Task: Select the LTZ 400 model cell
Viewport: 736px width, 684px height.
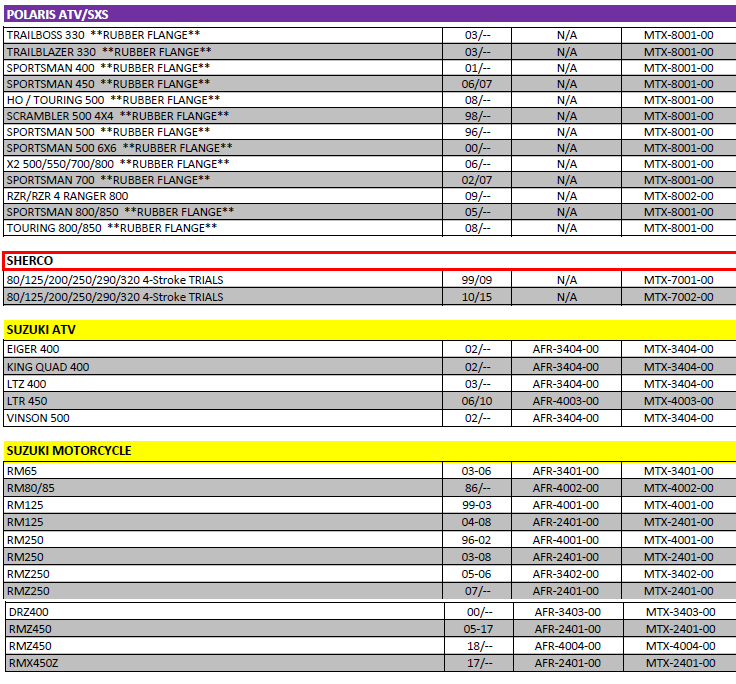Action: [223, 384]
